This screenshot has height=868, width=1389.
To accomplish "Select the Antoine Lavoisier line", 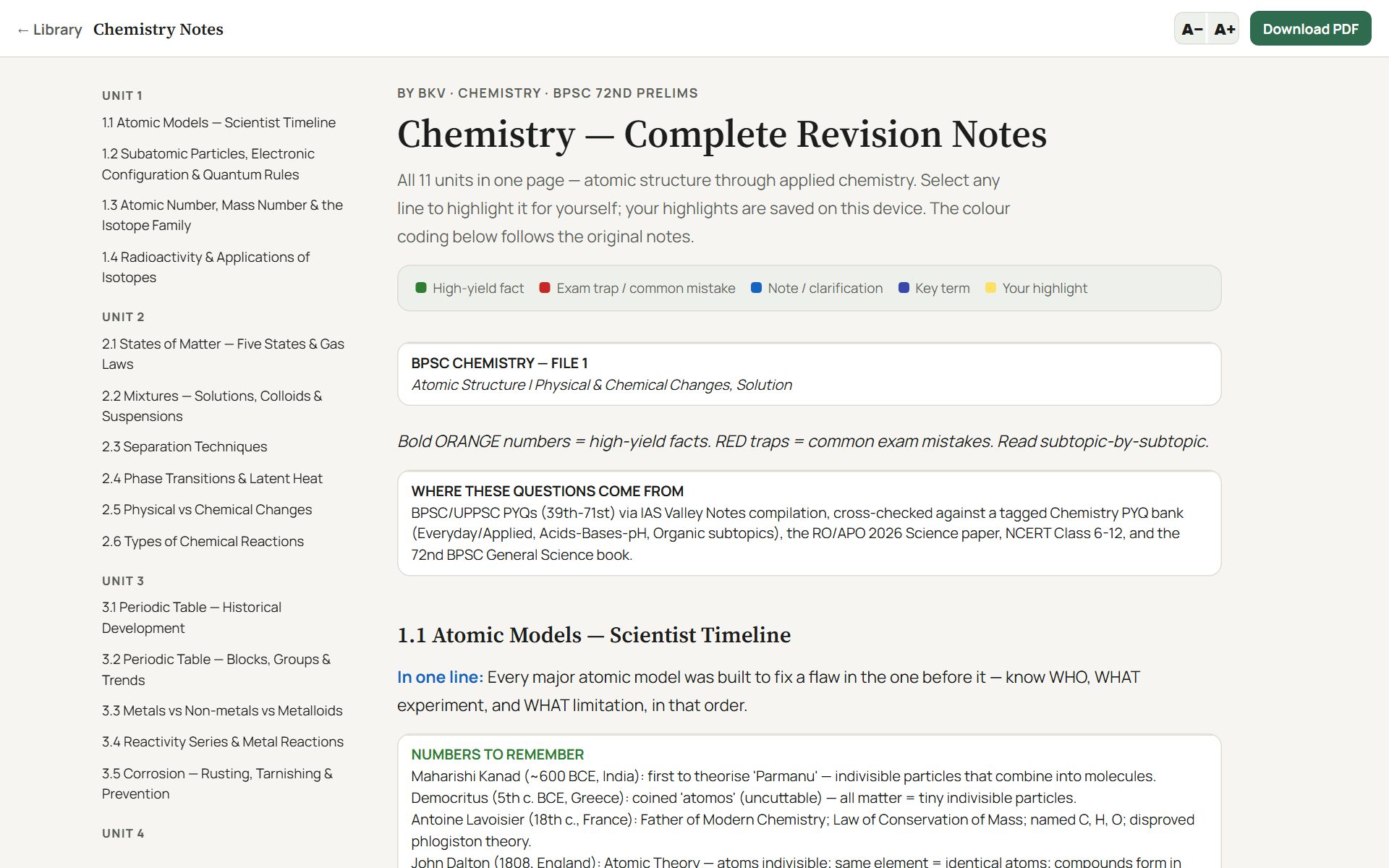I will click(803, 830).
